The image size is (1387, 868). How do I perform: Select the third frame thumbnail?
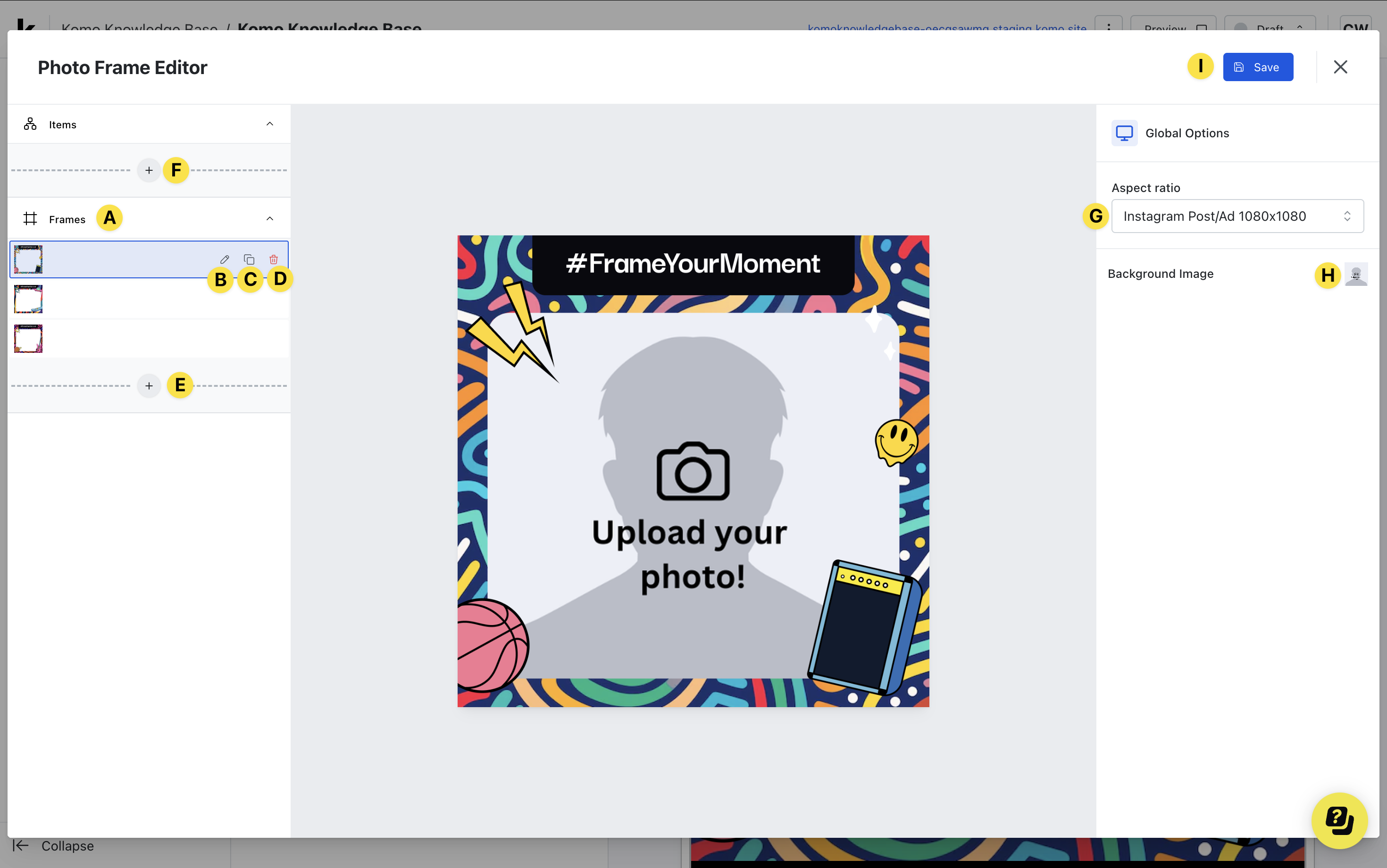[28, 339]
